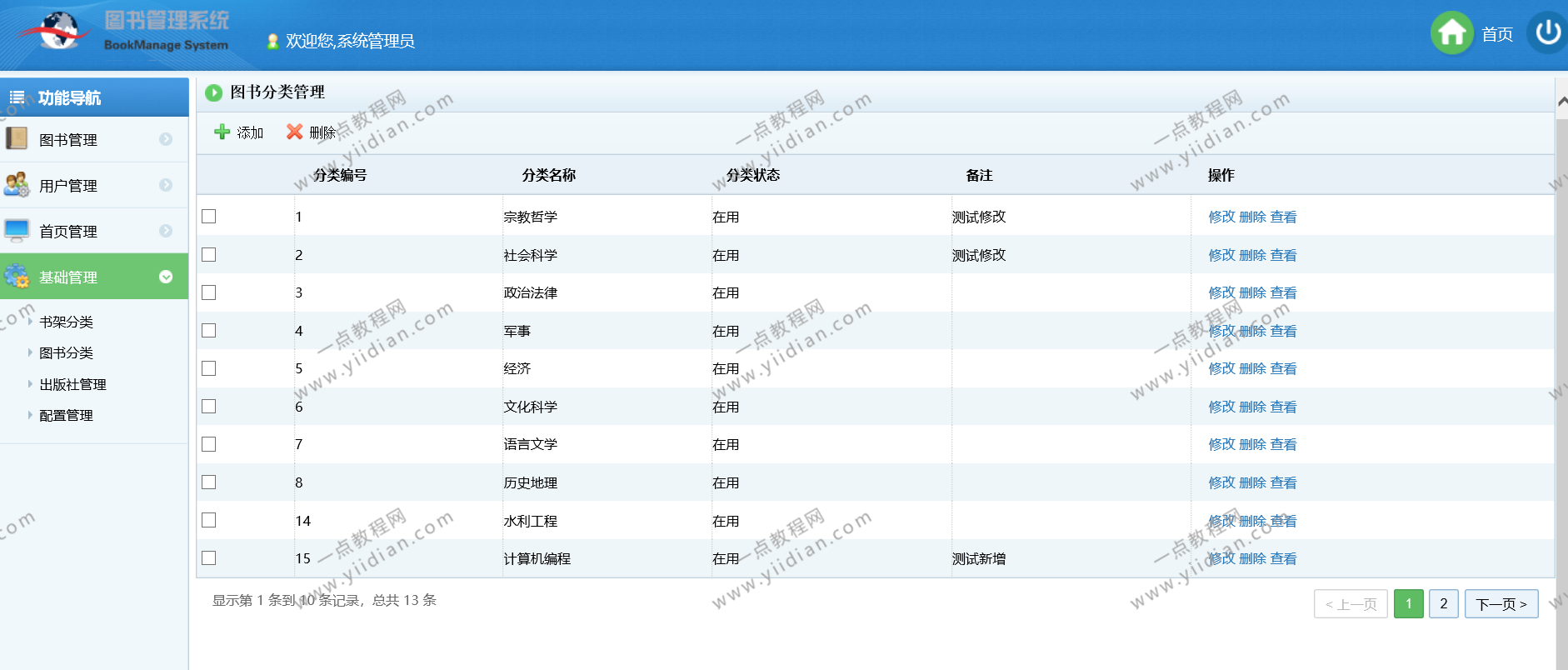Click 删除 for 军事 row

pos(1252,331)
